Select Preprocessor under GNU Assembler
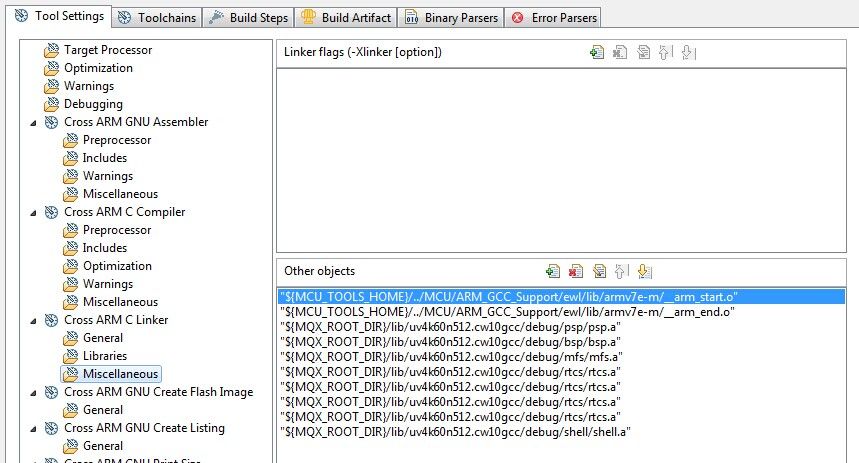This screenshot has width=859, height=463. pos(117,140)
